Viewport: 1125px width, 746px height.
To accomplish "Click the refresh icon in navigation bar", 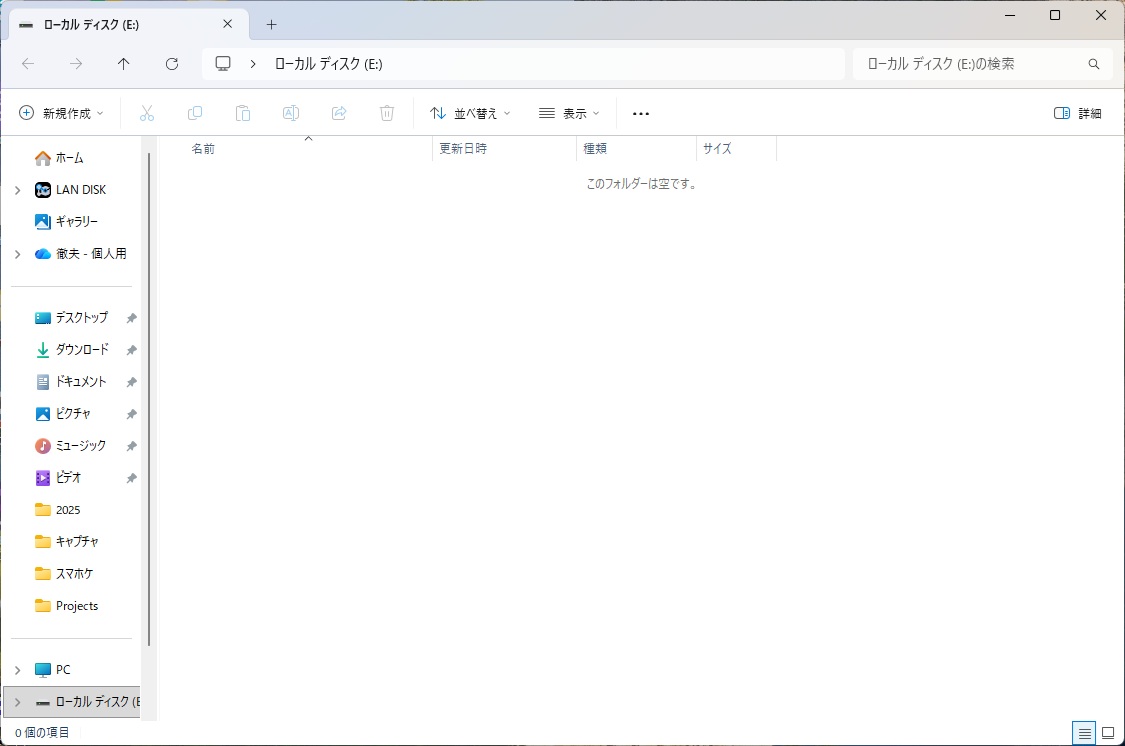I will (x=172, y=64).
